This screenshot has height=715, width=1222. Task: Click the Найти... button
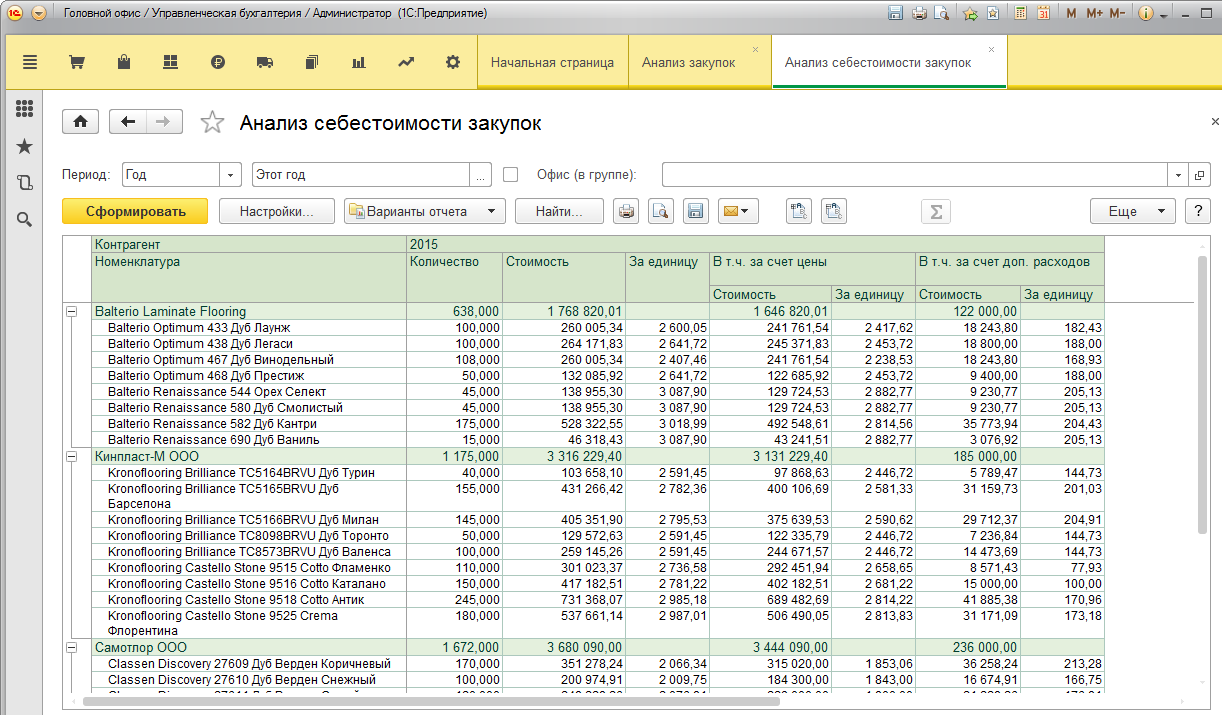[560, 211]
